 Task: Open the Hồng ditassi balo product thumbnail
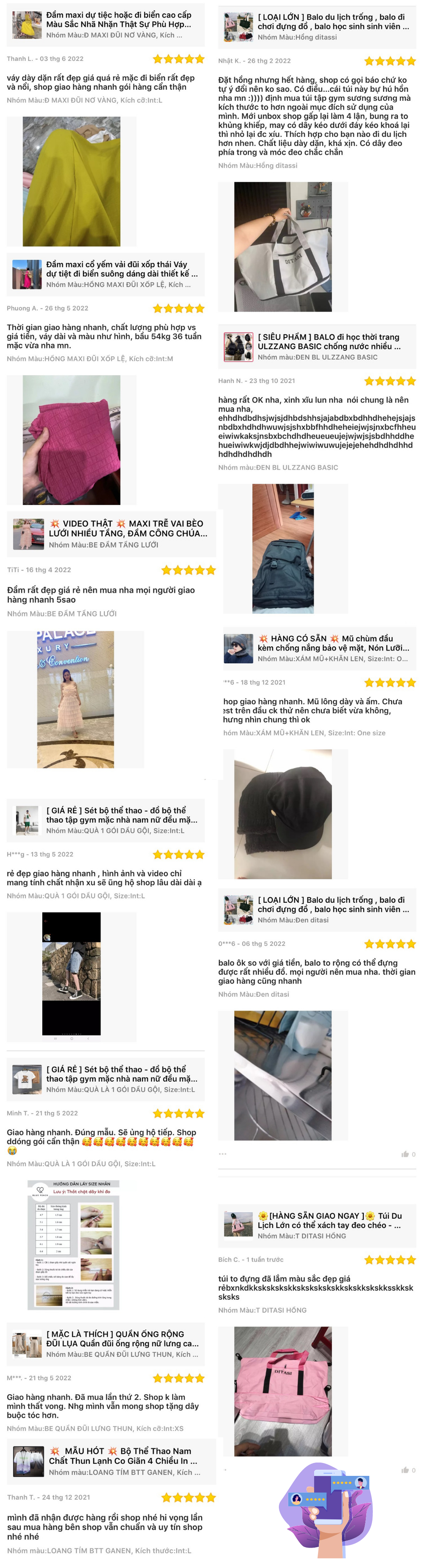(238, 26)
